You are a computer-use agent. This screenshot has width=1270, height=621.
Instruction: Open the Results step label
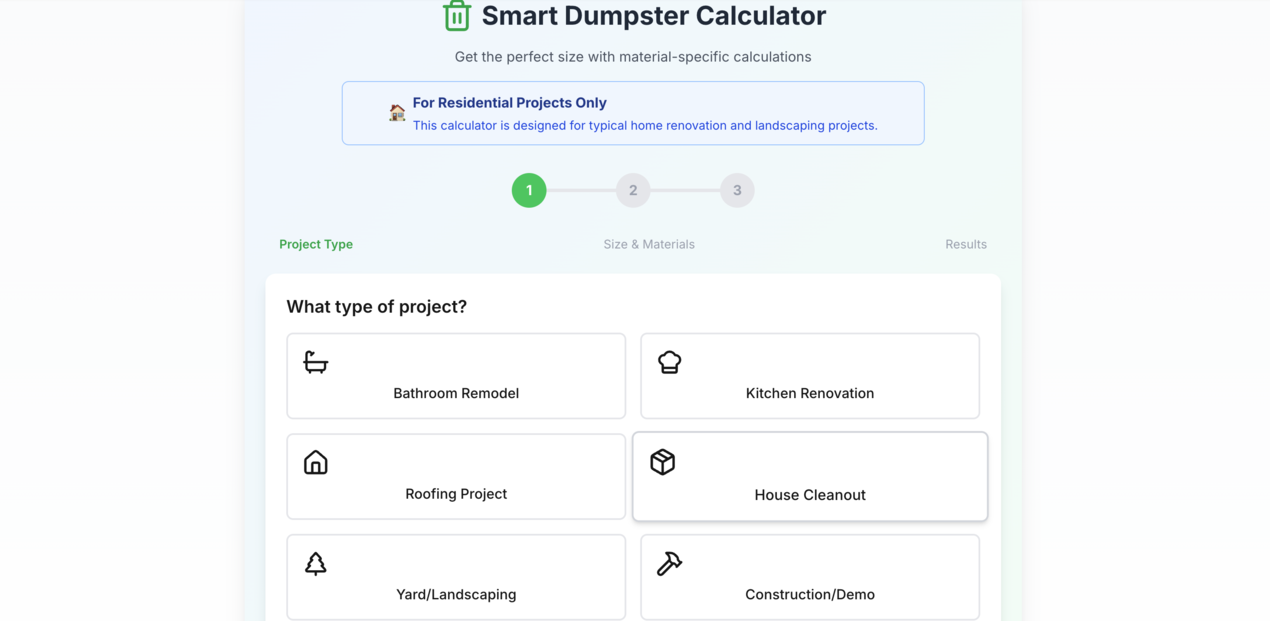pyautogui.click(x=966, y=244)
